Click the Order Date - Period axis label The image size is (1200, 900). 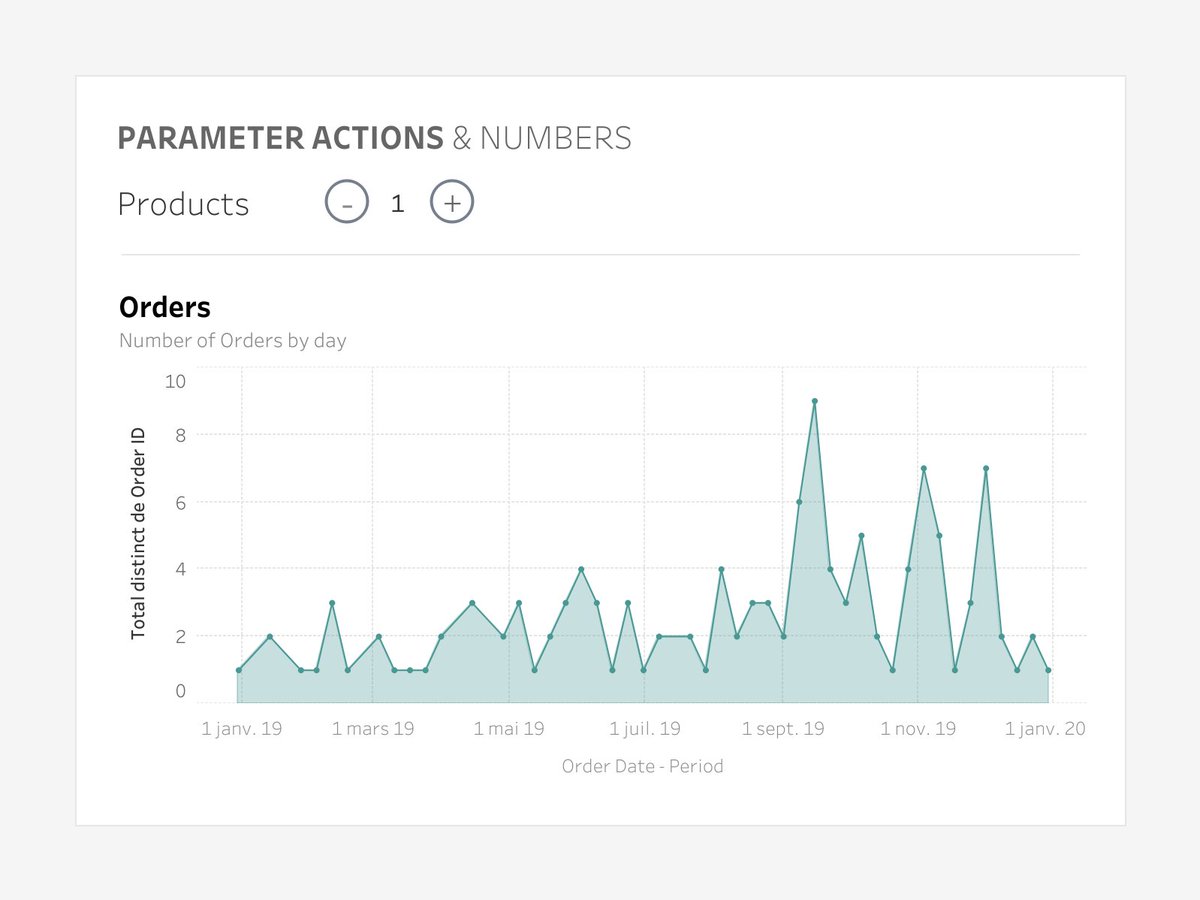(x=644, y=766)
